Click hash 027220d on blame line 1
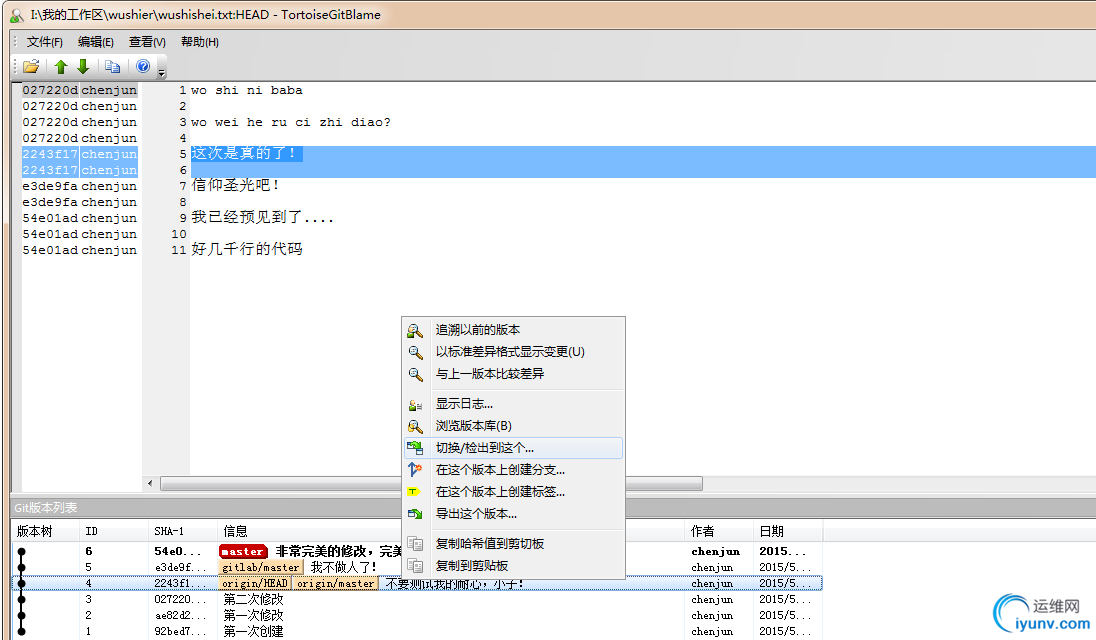This screenshot has width=1096, height=640. (x=50, y=90)
